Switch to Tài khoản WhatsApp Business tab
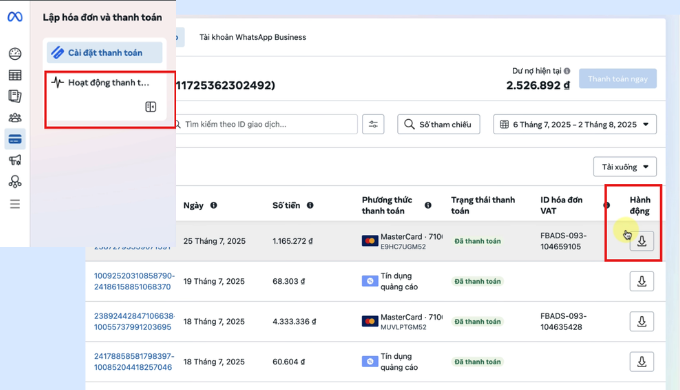 tap(252, 37)
